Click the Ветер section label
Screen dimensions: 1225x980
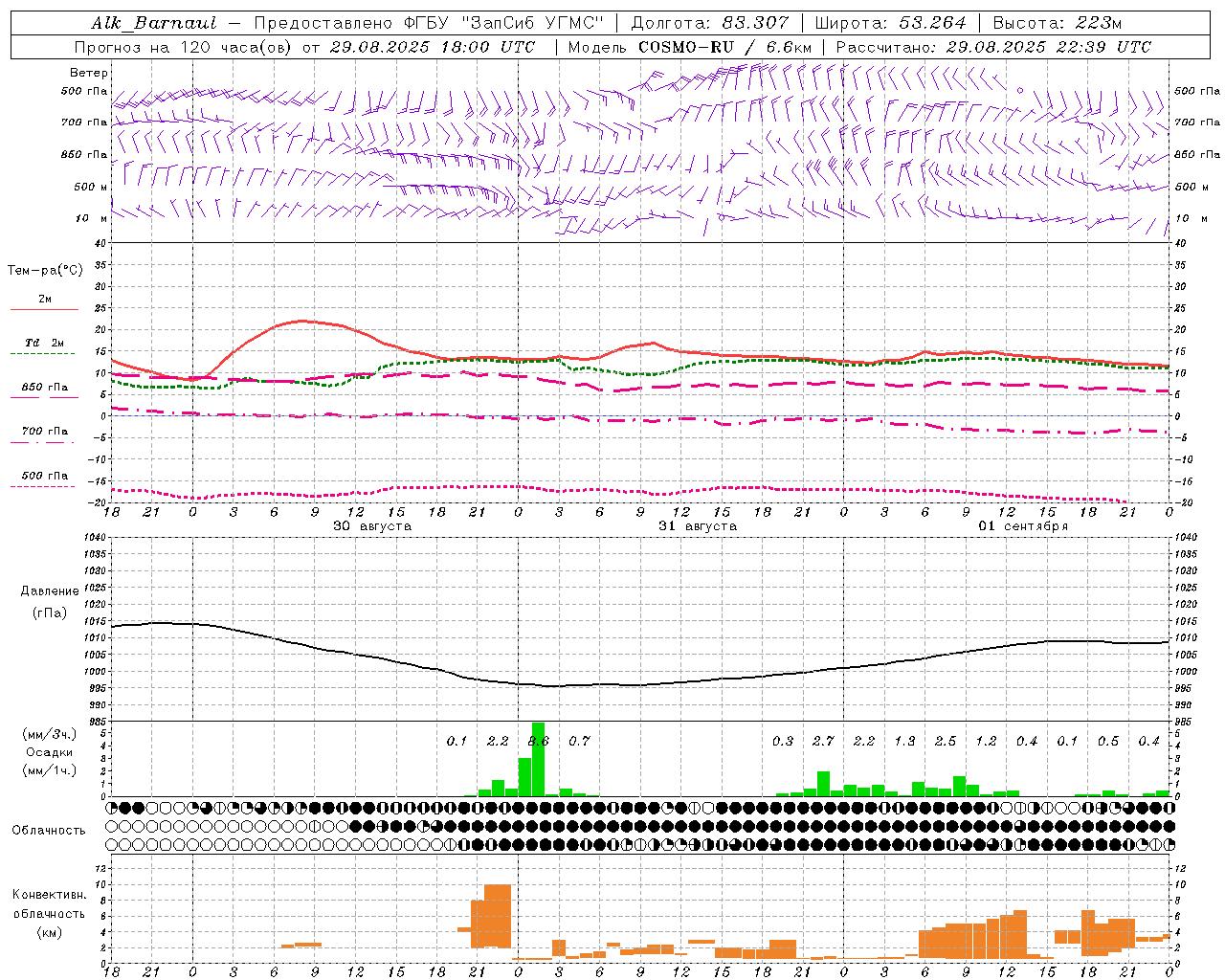point(89,73)
